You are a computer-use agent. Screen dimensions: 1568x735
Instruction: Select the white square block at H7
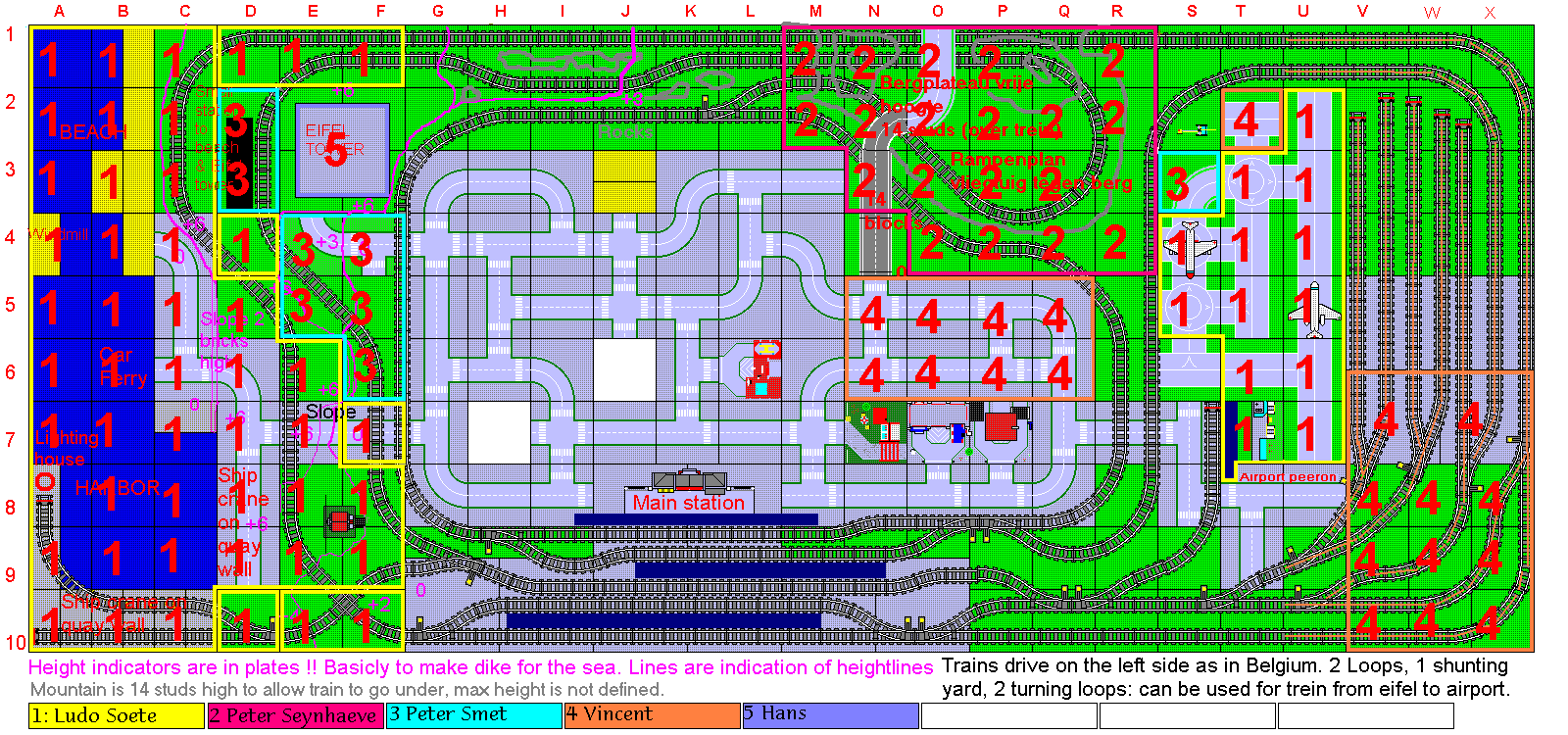499,432
